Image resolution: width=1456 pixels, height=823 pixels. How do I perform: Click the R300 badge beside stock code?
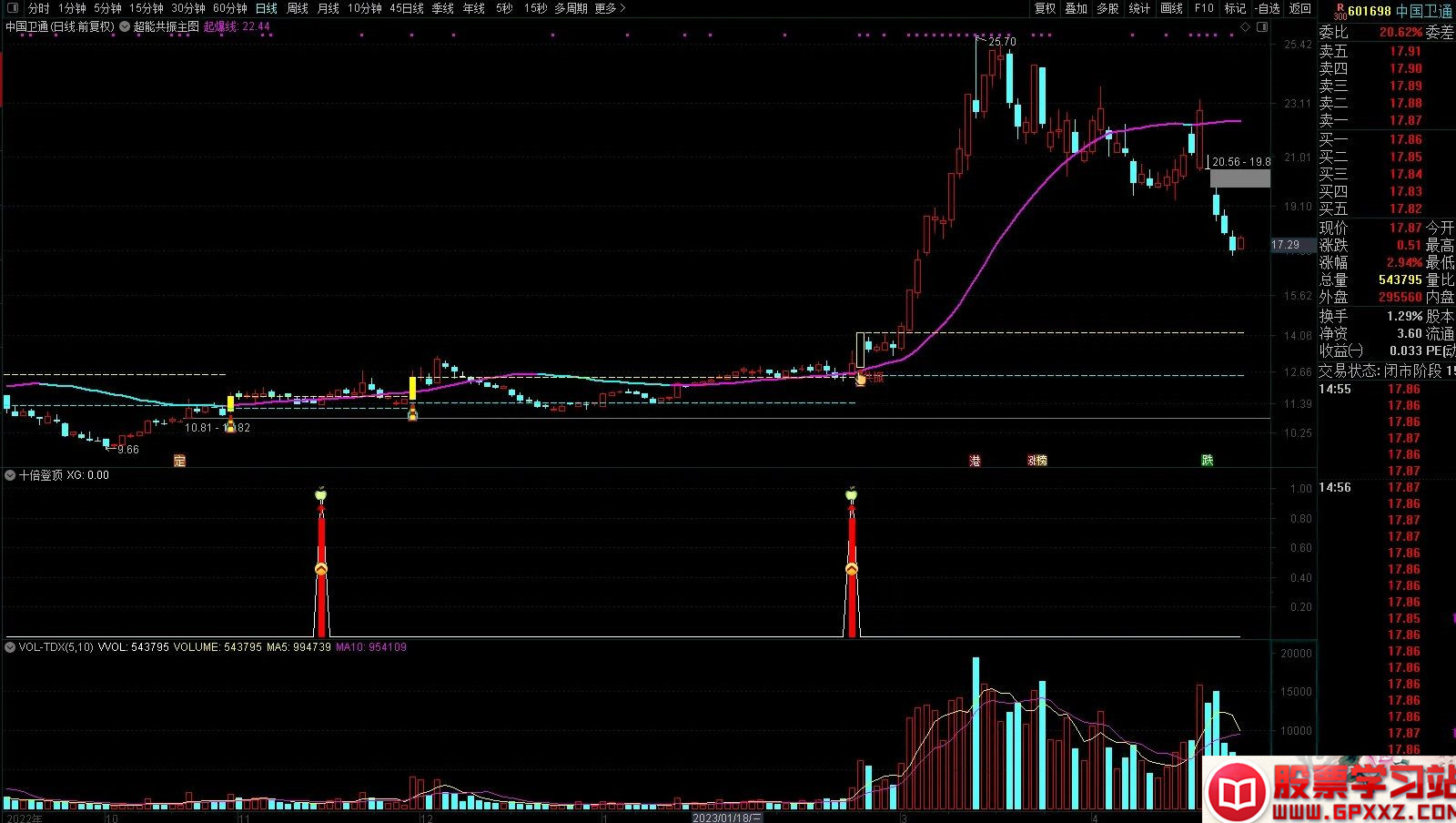pyautogui.click(x=1340, y=11)
